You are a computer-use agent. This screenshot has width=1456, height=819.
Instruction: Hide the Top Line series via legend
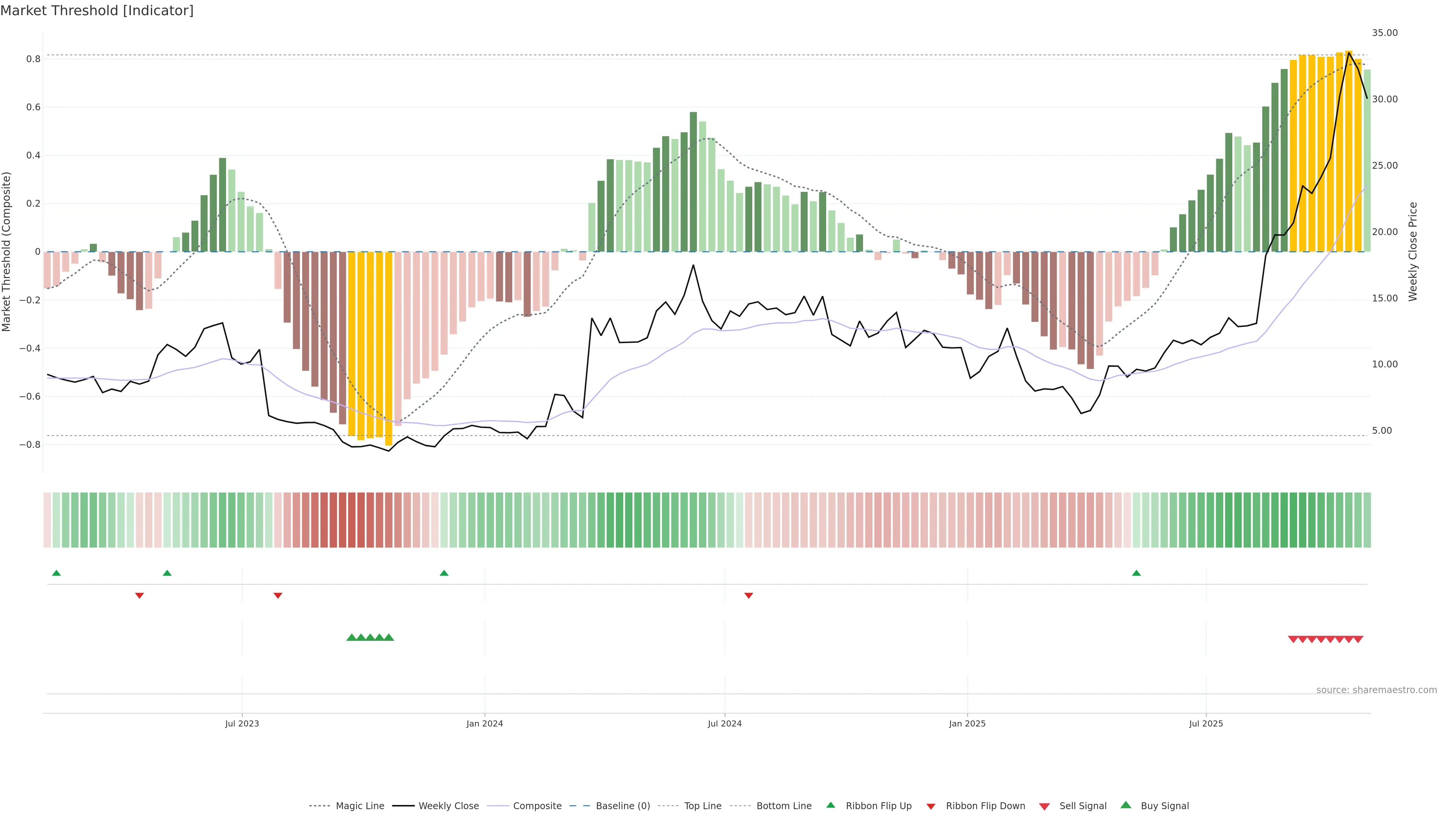click(703, 806)
